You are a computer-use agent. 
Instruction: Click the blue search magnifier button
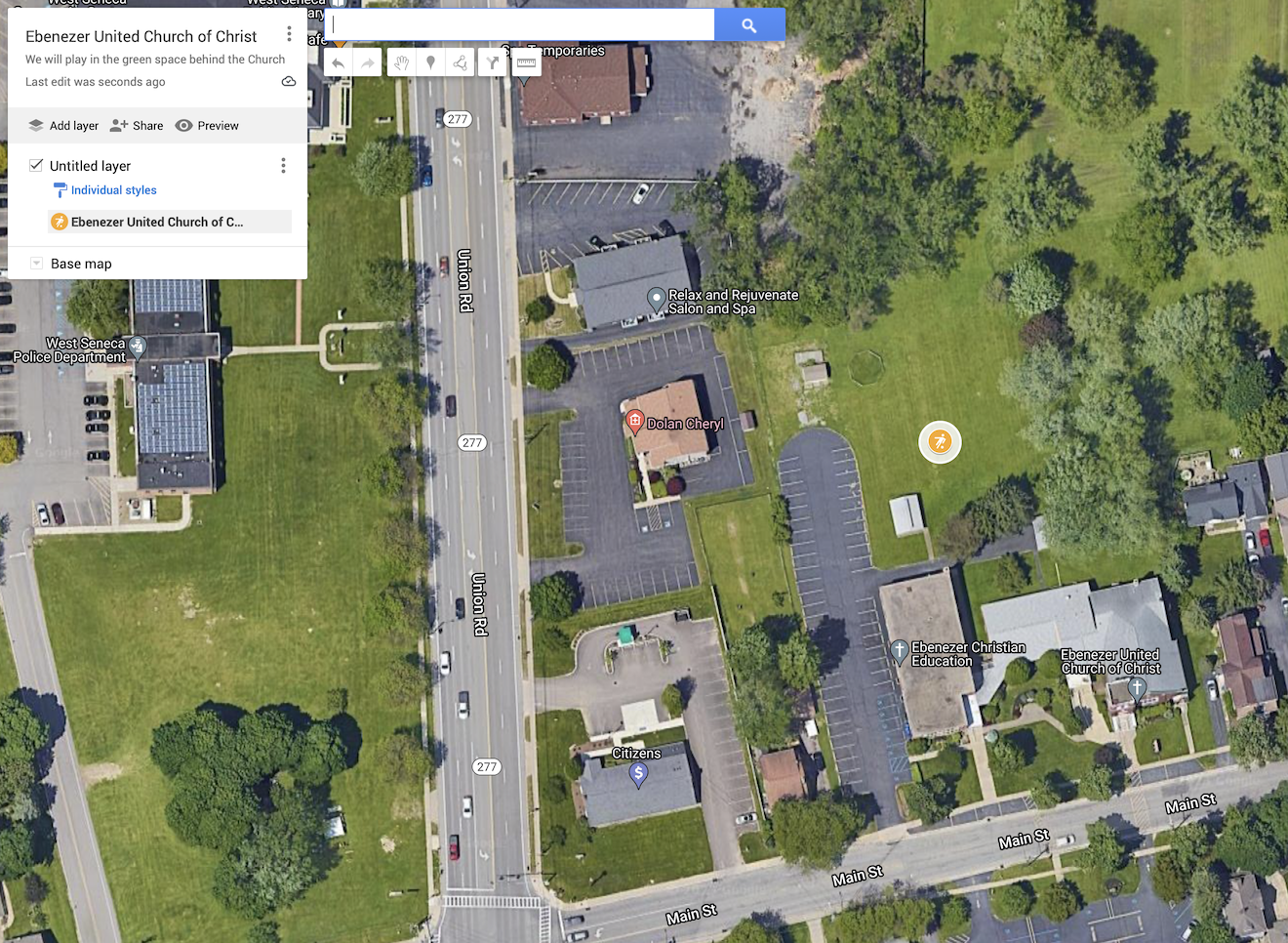pyautogui.click(x=749, y=24)
